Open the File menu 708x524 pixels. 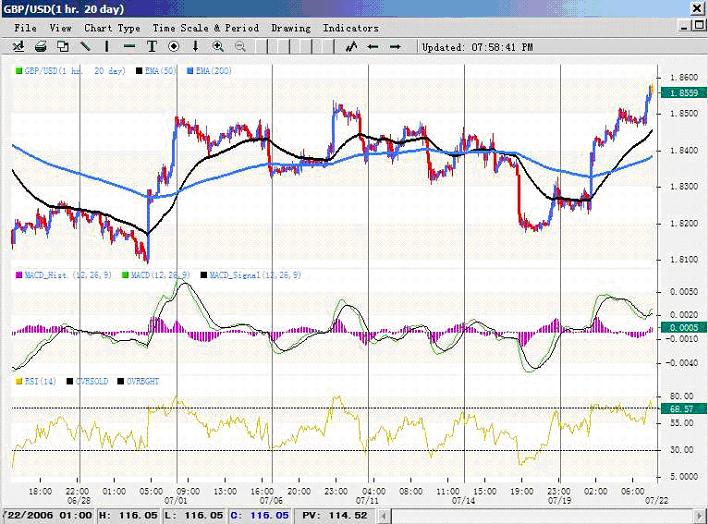(25, 28)
